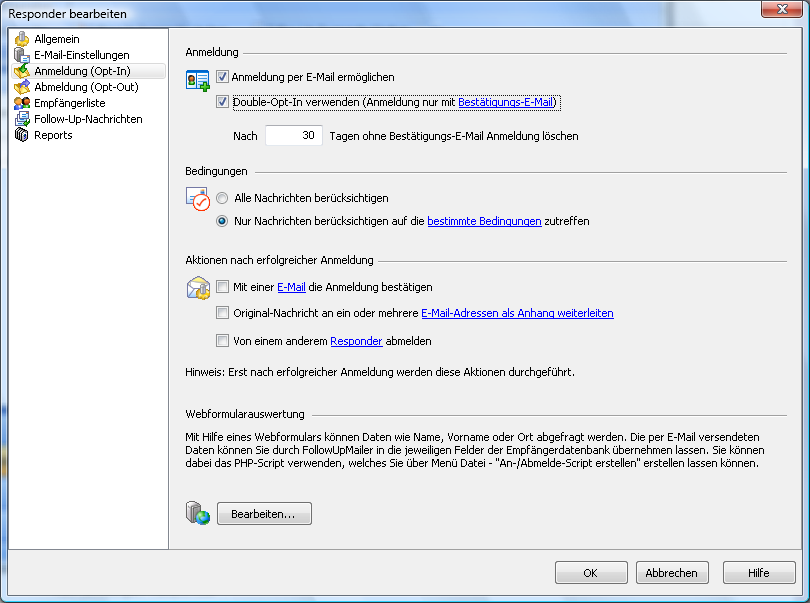Open the Reports section
Screen dimensions: 810x603
tap(53, 135)
